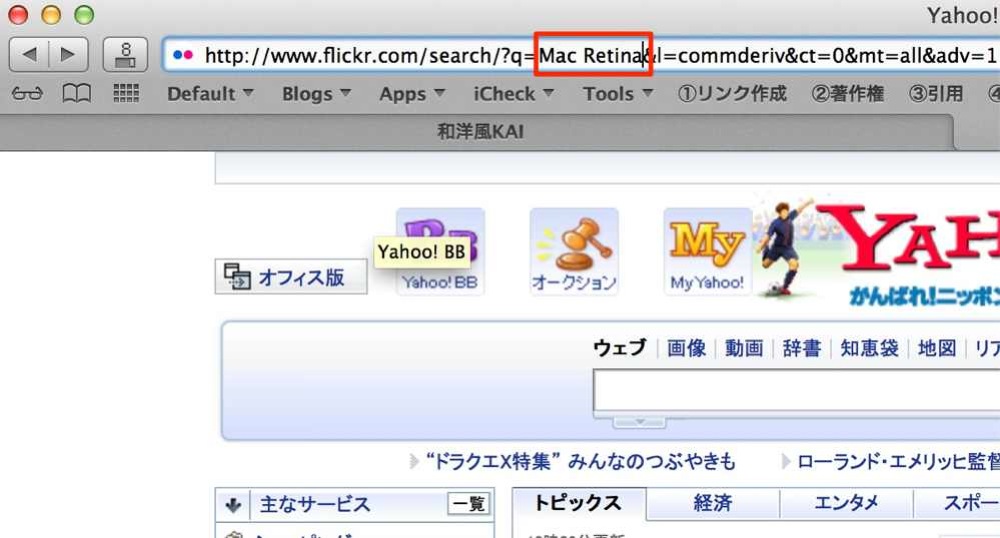Click the 主なサービス heading link
1000x538 pixels.
(x=314, y=505)
